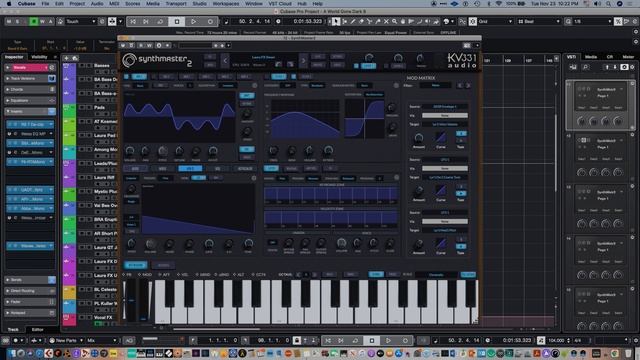This screenshot has width=640, height=360.
Task: Select the Vocal FX track
Action: coord(103,317)
